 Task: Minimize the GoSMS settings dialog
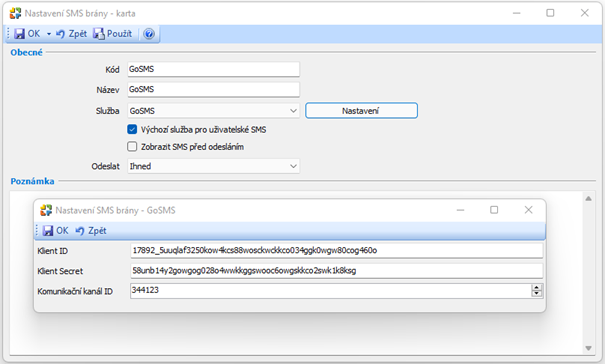tap(460, 210)
